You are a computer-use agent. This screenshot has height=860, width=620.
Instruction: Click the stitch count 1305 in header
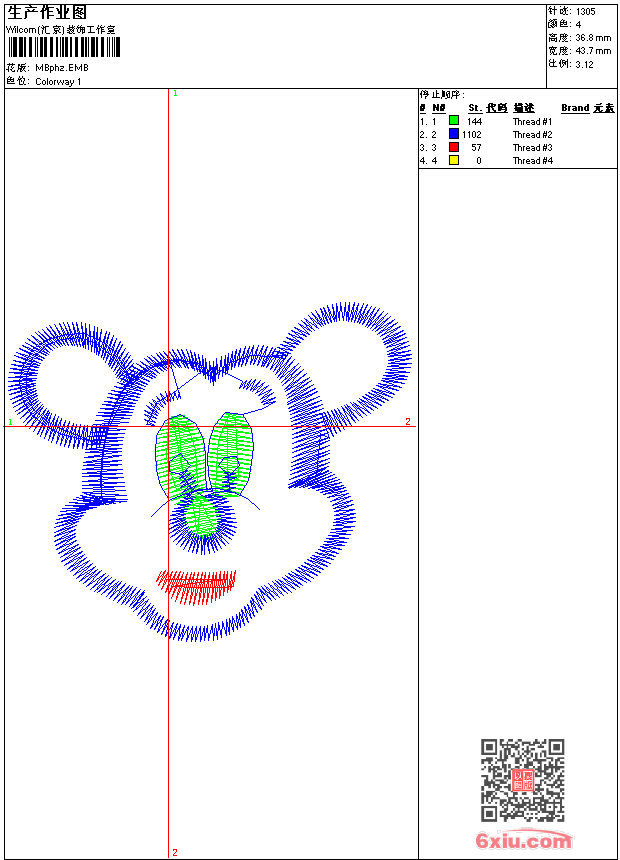[x=585, y=12]
